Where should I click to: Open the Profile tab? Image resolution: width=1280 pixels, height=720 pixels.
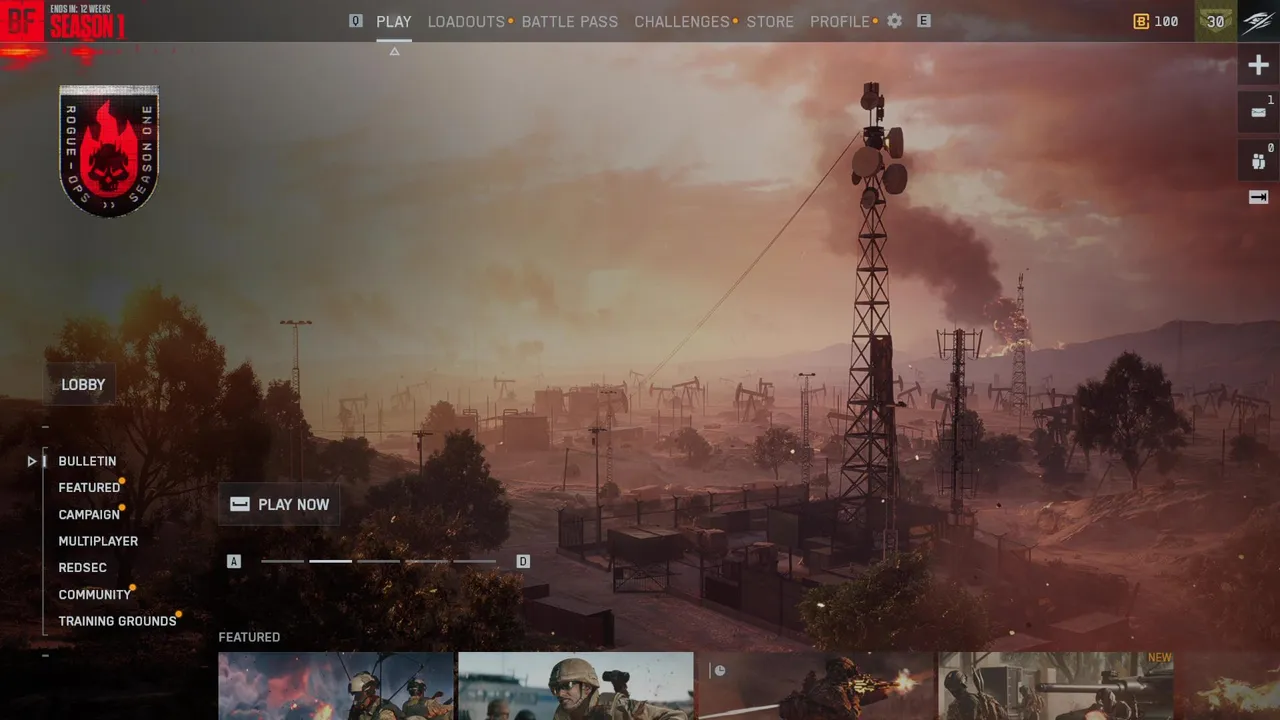pos(840,21)
